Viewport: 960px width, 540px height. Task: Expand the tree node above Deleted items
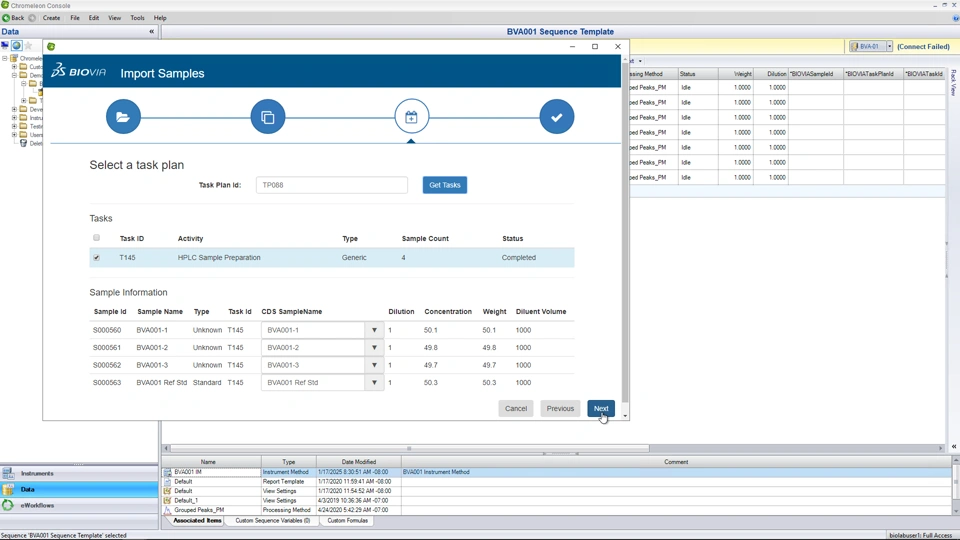pyautogui.click(x=14, y=135)
